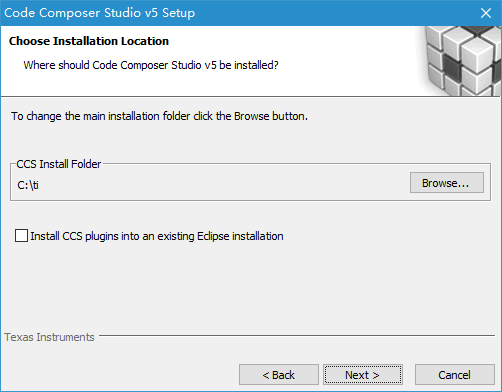Click the separator line beside Texas Instruments
This screenshot has height=392, width=502.
click(x=297, y=335)
